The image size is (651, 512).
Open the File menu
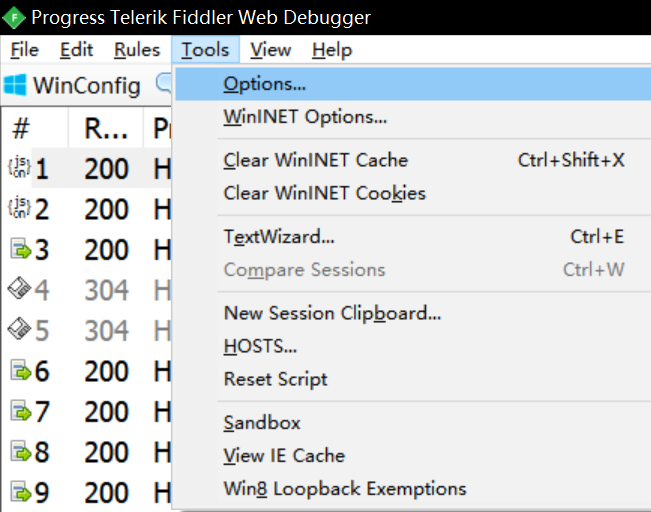pyautogui.click(x=24, y=50)
